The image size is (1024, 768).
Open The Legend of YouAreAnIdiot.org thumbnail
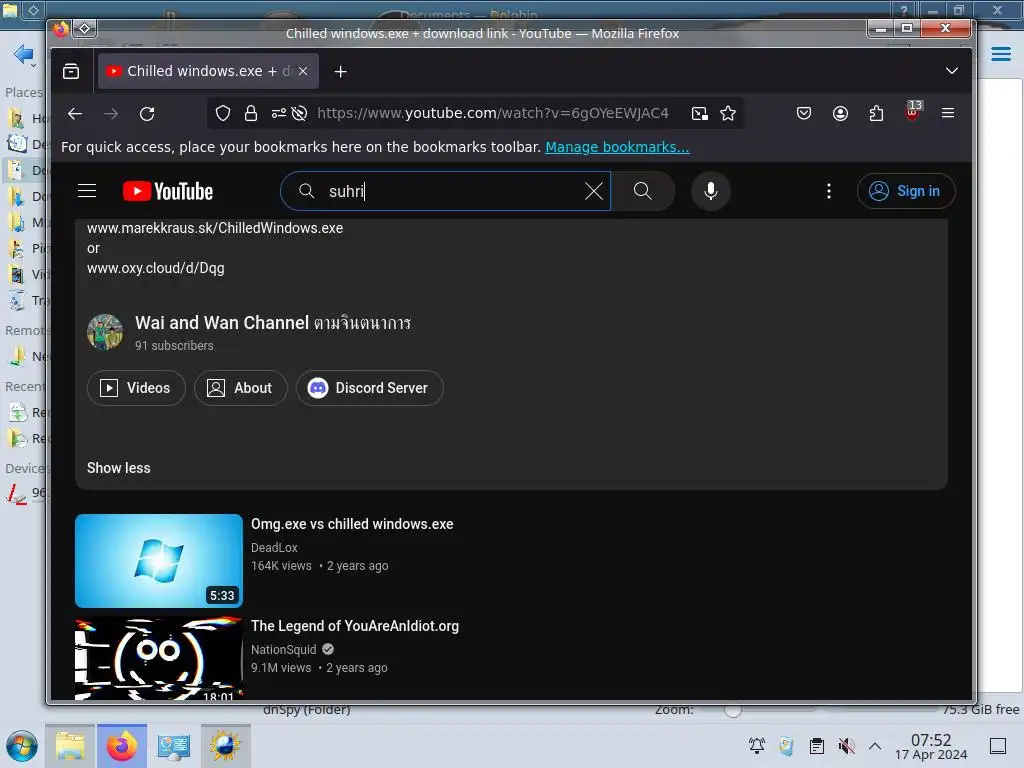click(x=159, y=659)
